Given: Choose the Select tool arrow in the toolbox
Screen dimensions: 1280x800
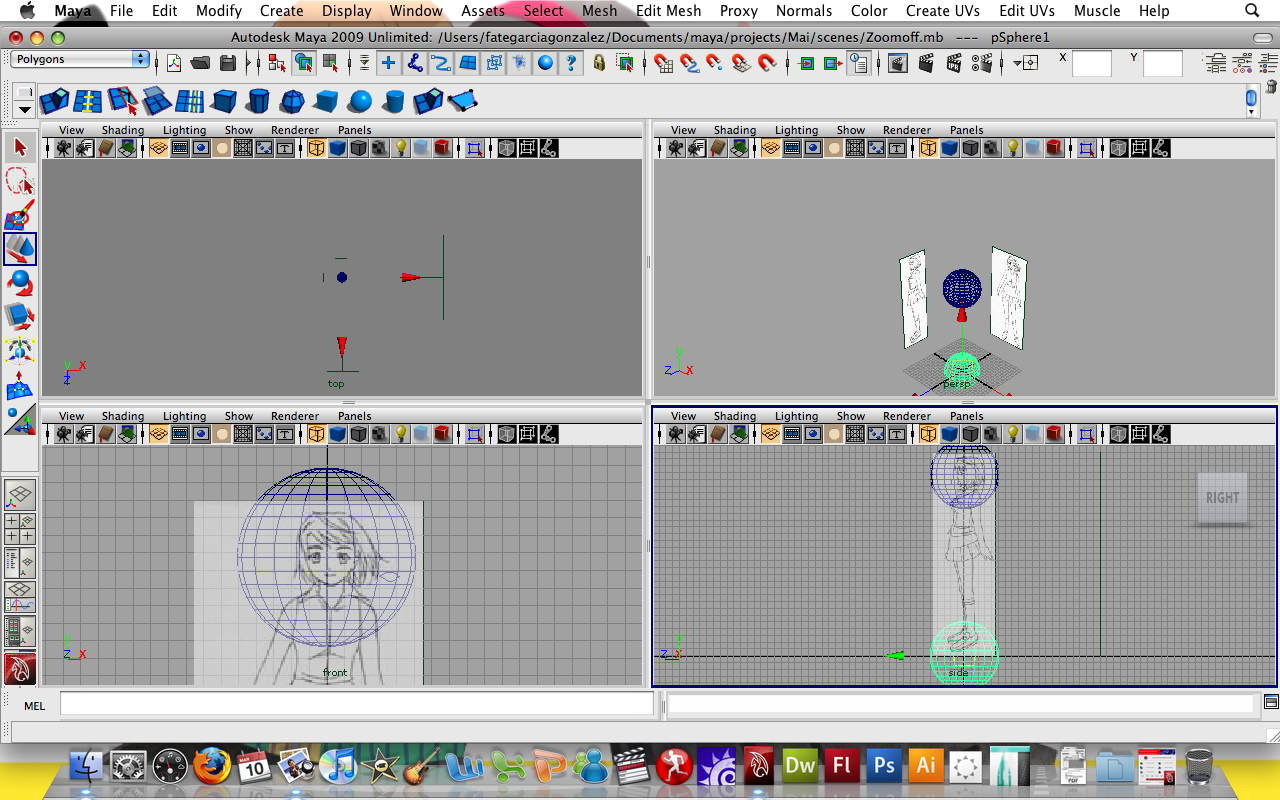Looking at the screenshot, I should coord(20,148).
